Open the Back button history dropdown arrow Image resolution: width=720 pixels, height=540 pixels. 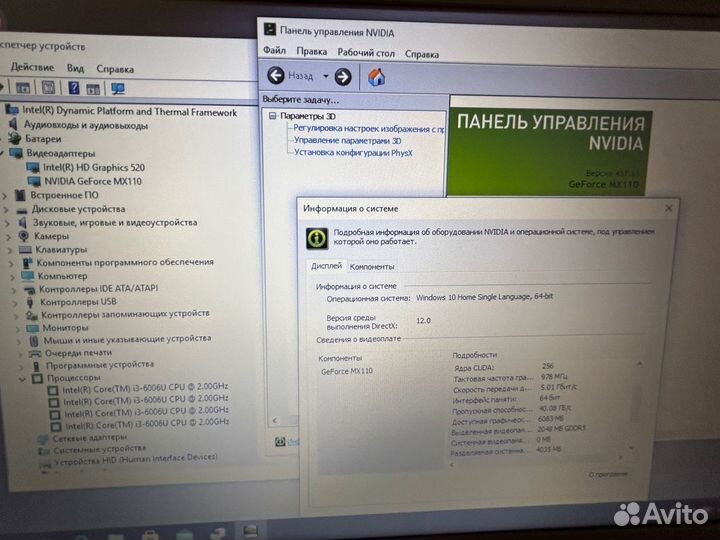325,76
